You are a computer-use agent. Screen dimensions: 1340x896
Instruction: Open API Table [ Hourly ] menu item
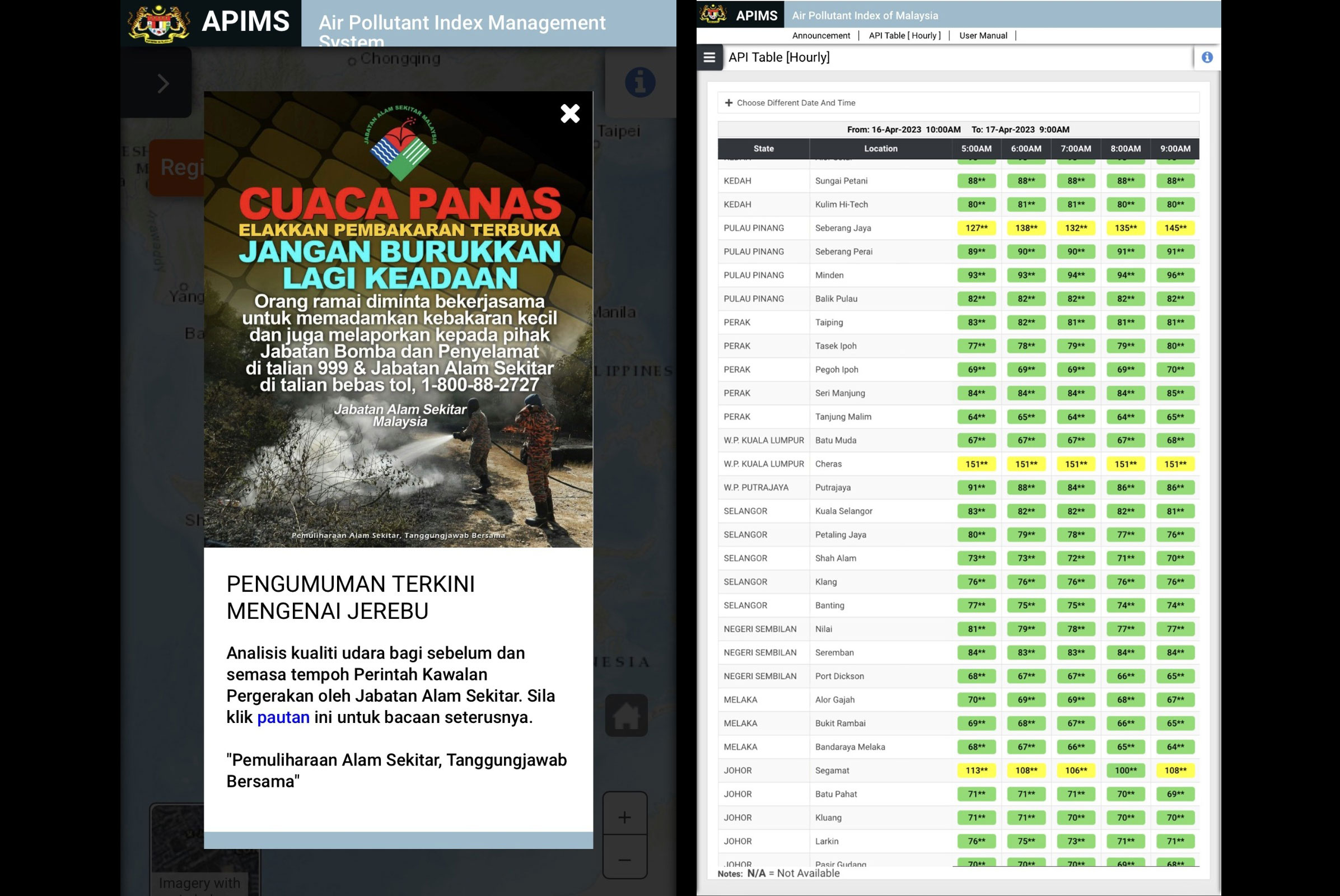click(904, 35)
